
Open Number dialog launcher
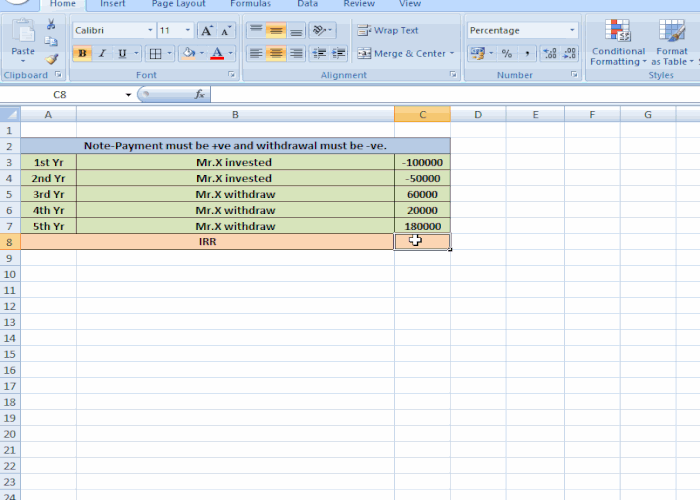point(574,75)
